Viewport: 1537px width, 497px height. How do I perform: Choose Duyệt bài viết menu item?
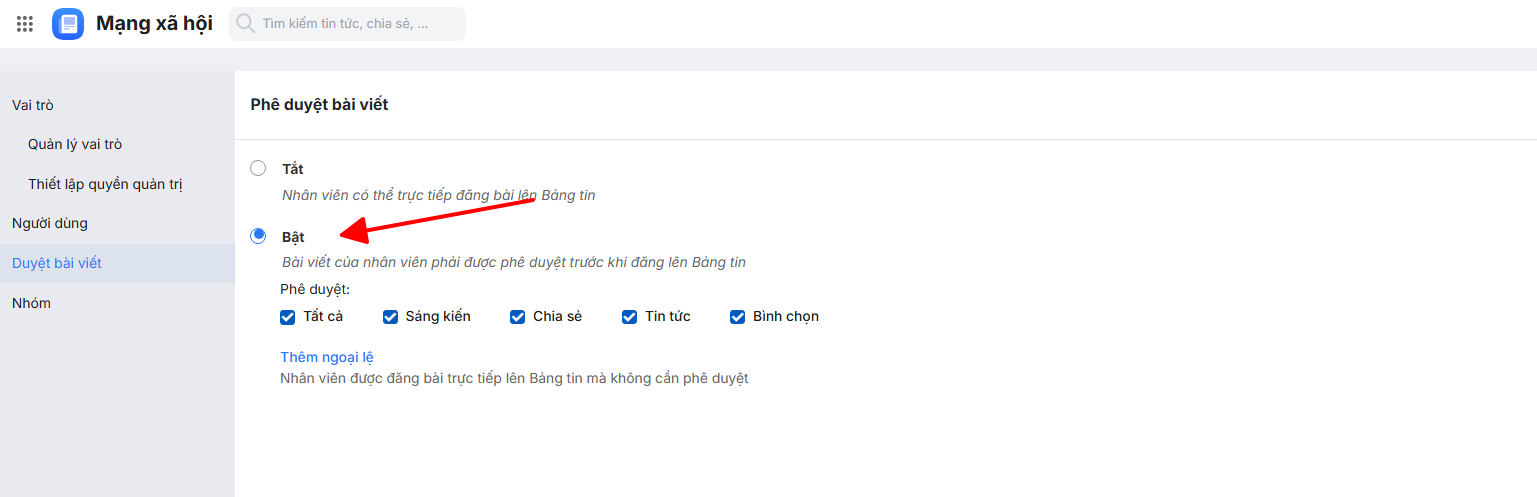57,263
